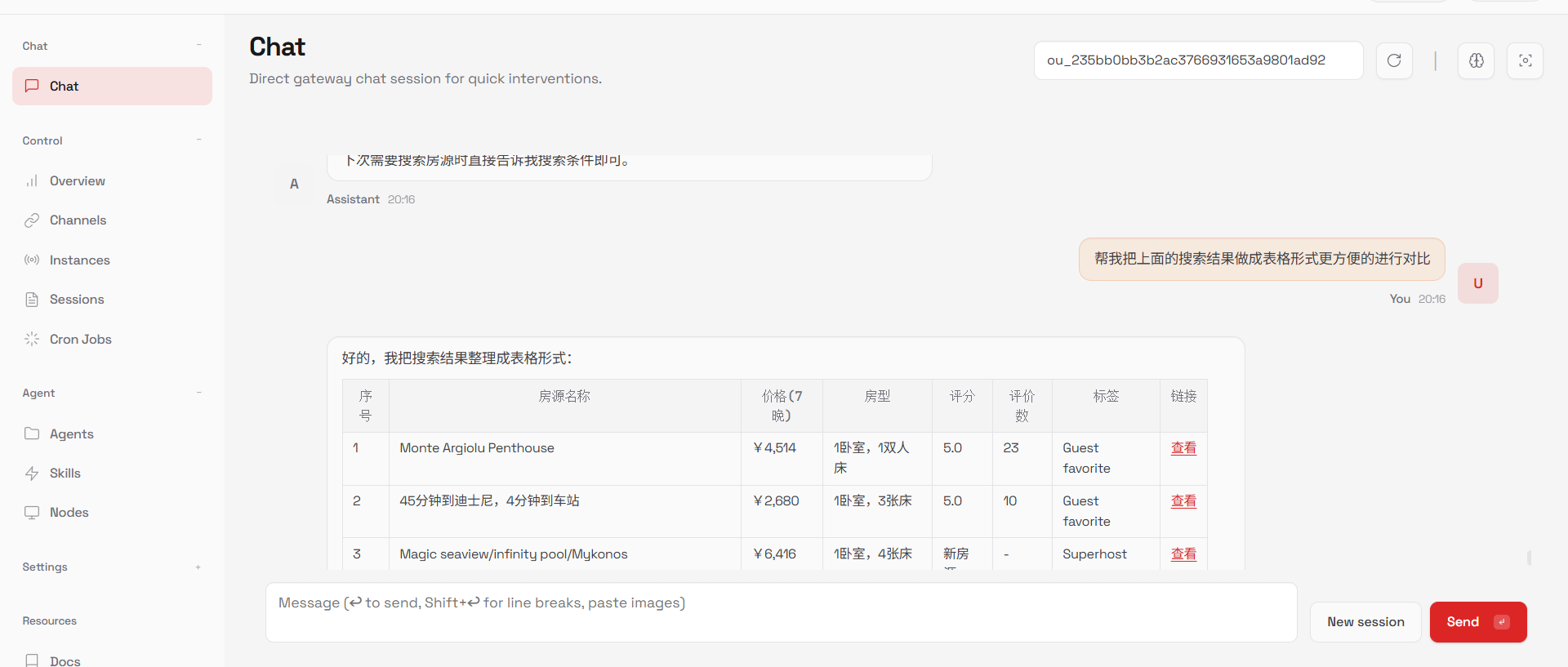Collapse the Agent sidebar section
The image size is (1568, 667).
pos(198,394)
